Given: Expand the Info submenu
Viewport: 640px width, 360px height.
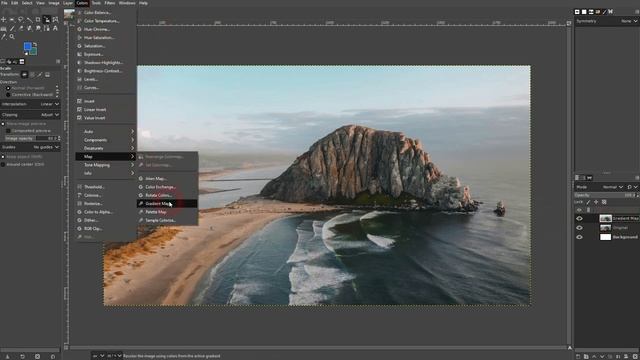Looking at the screenshot, I should click(106, 173).
